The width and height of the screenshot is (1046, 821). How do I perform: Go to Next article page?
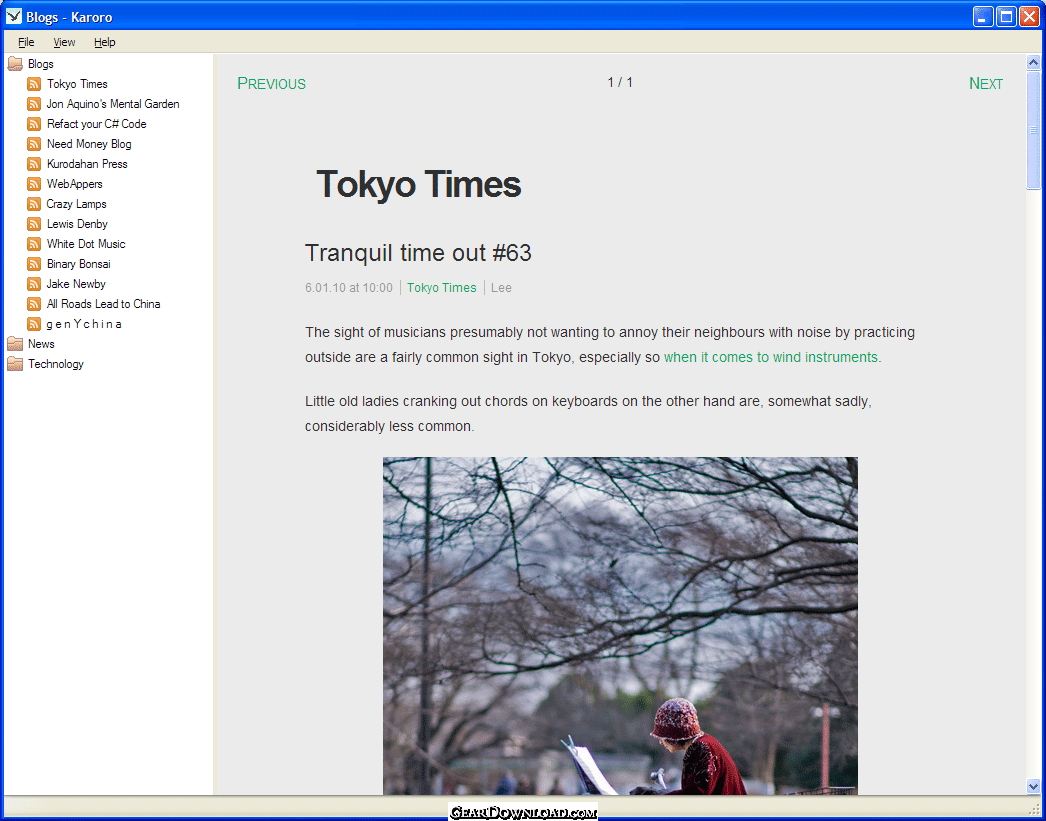[985, 83]
